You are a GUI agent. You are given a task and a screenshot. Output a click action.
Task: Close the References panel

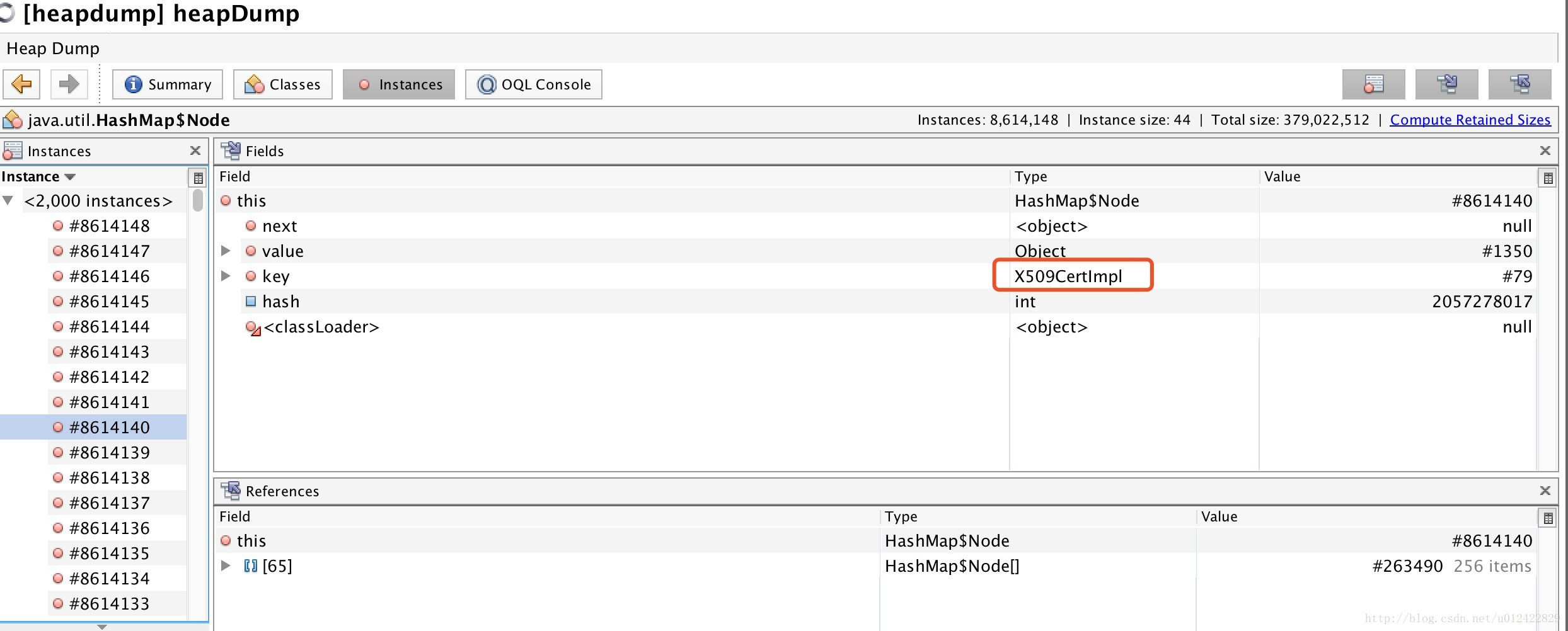[1545, 491]
